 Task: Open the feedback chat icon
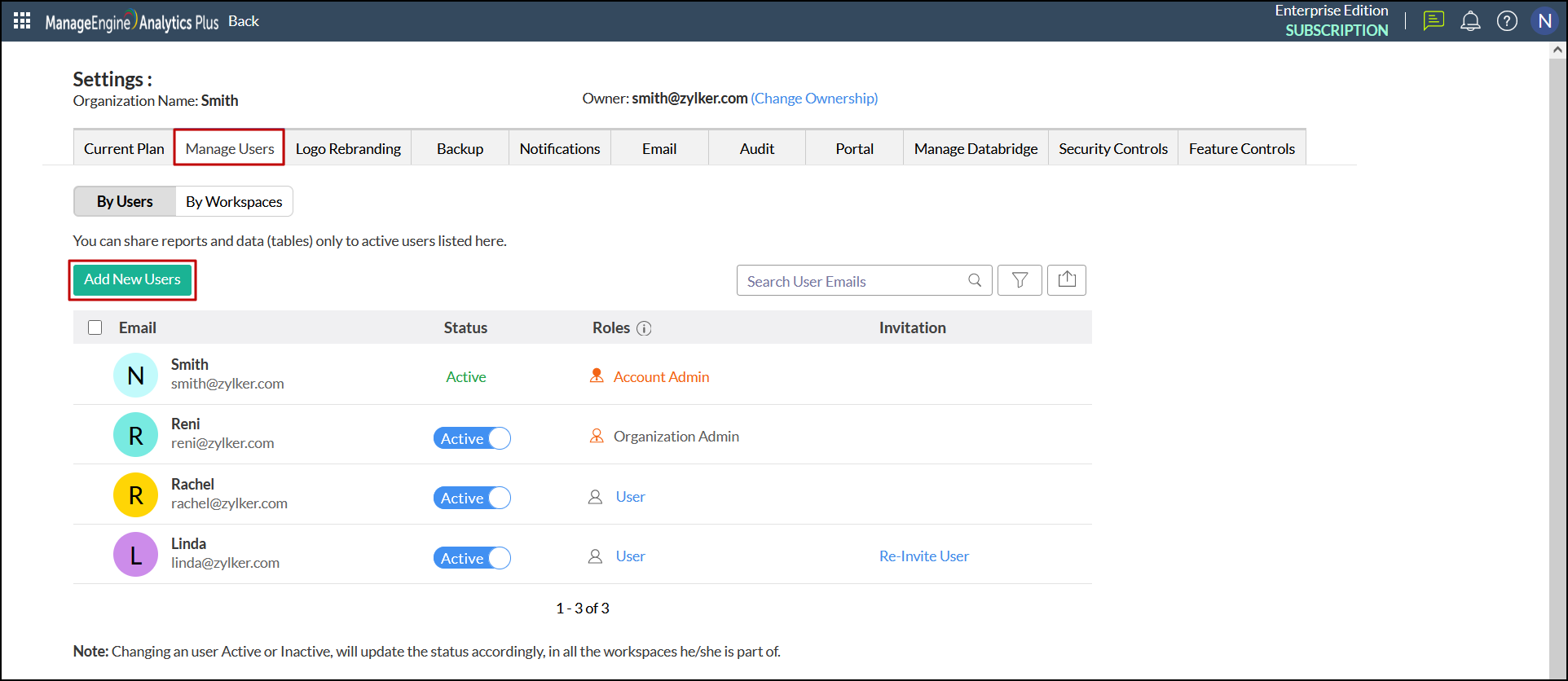1434,21
